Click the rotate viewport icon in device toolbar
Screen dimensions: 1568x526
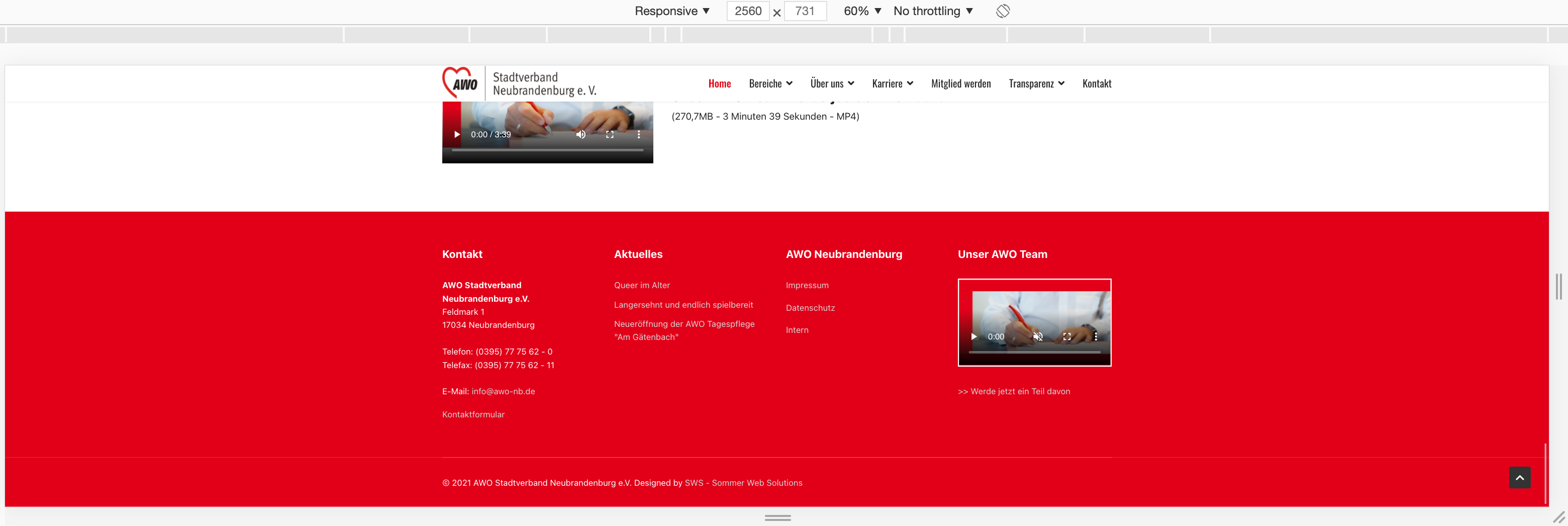[x=1003, y=11]
